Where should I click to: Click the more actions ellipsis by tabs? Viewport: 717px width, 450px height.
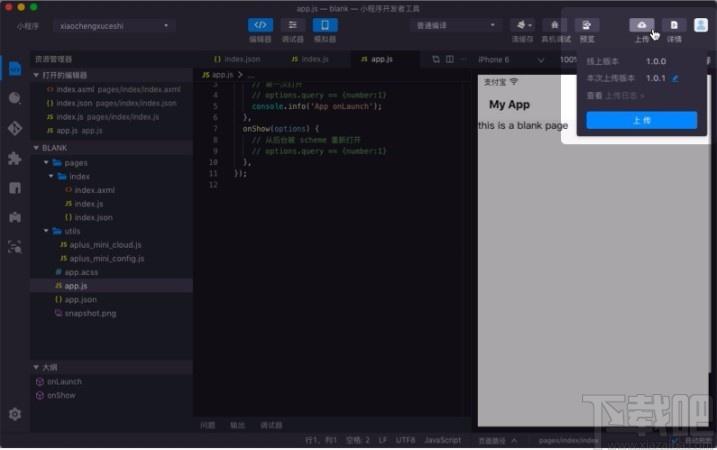coord(464,59)
